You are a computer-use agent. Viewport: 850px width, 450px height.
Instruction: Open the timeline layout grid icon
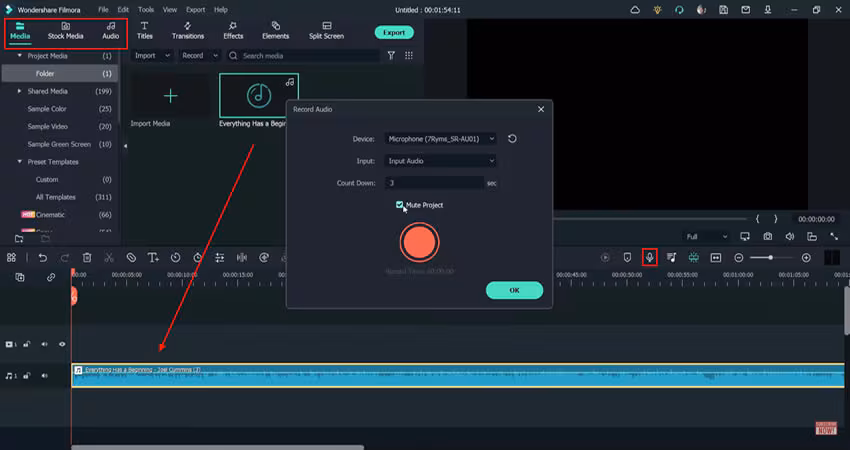(11, 258)
